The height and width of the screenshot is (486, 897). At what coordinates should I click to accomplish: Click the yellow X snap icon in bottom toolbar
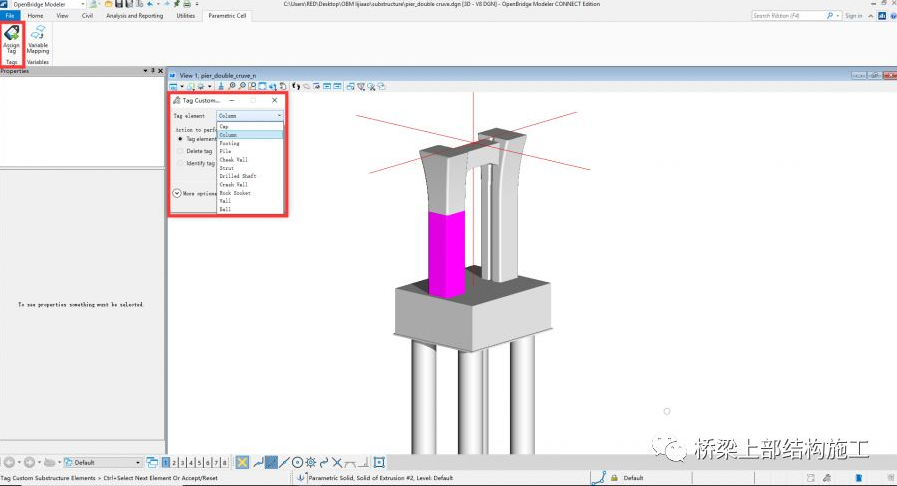pos(243,462)
